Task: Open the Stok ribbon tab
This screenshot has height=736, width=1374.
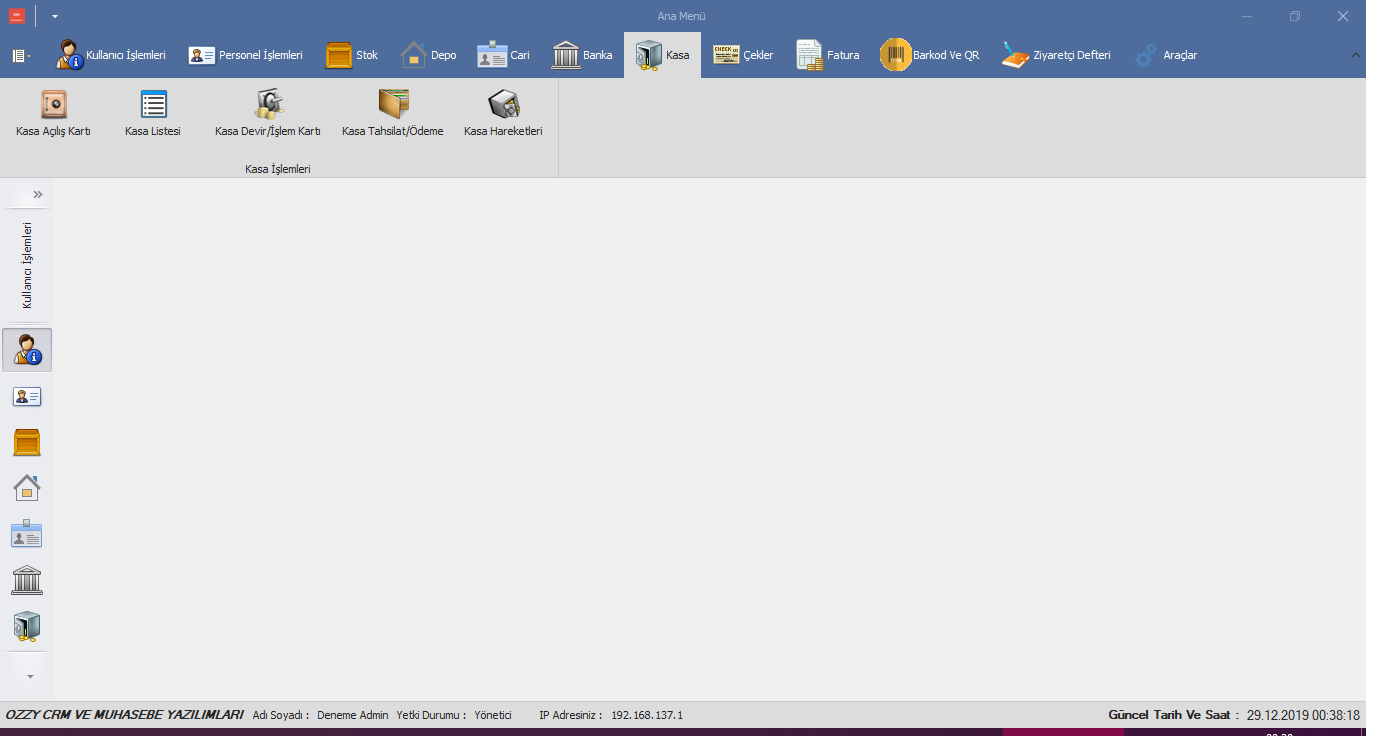Action: coord(352,55)
